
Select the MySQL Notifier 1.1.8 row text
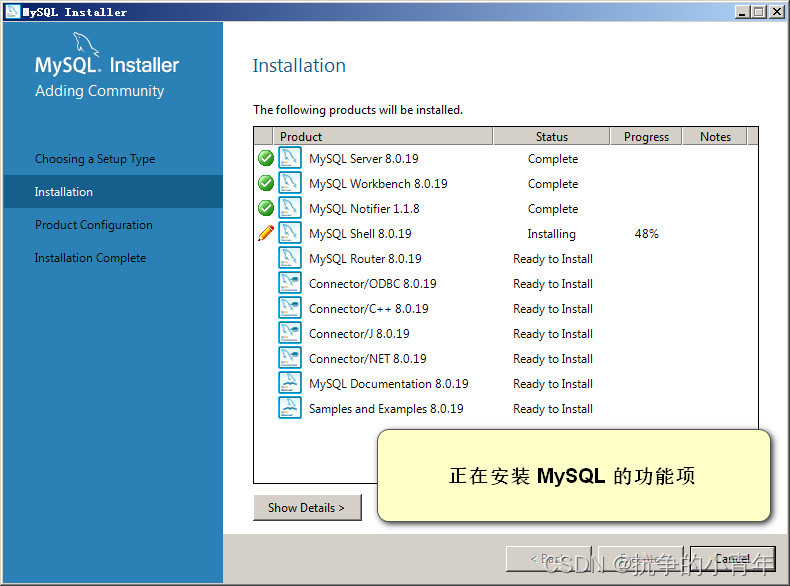tap(364, 209)
